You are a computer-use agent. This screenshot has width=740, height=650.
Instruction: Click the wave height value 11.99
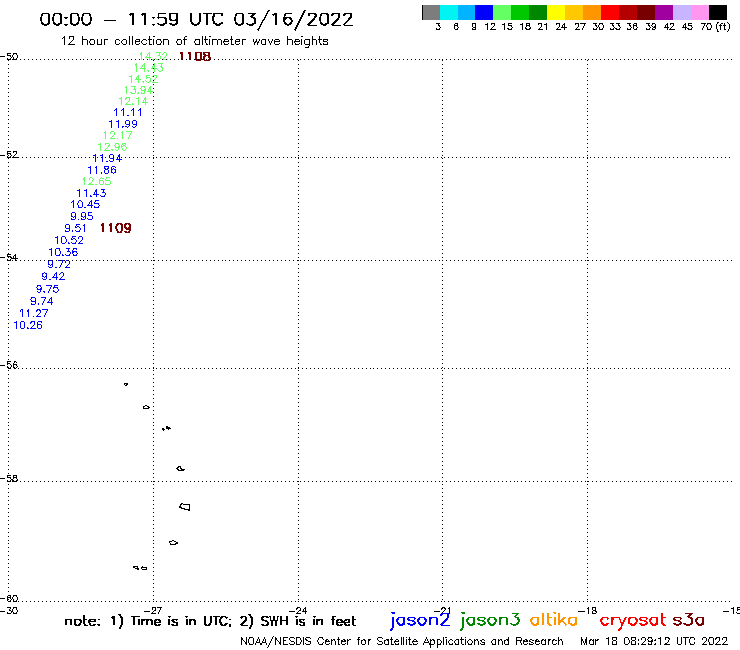click(123, 124)
